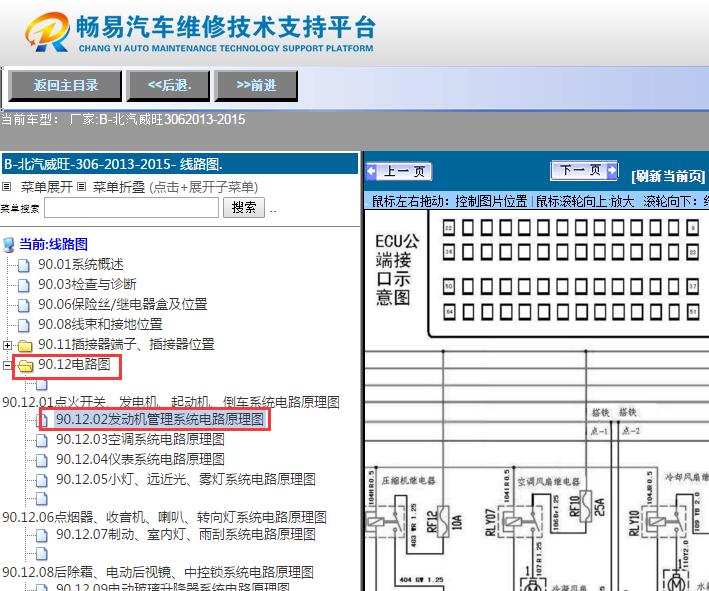The height and width of the screenshot is (591, 709).
Task: Click the 刷新当前页 link
Action: point(668,176)
